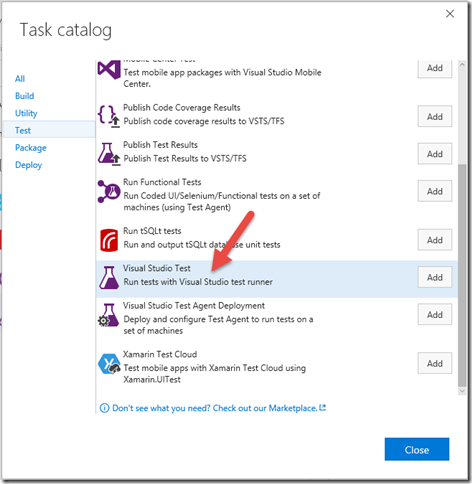Click the scrollbar down arrow
472x484 pixels.
(x=462, y=391)
